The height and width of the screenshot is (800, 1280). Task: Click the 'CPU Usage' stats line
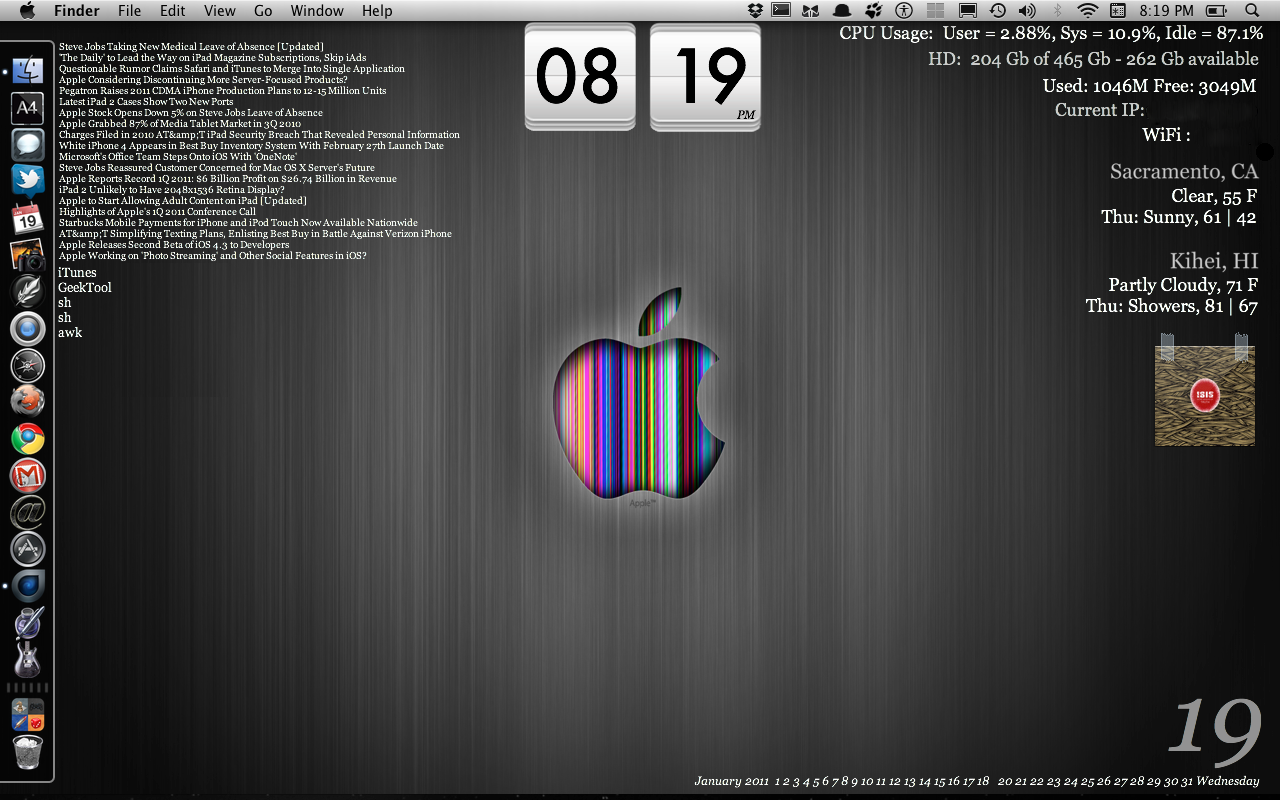[1051, 34]
